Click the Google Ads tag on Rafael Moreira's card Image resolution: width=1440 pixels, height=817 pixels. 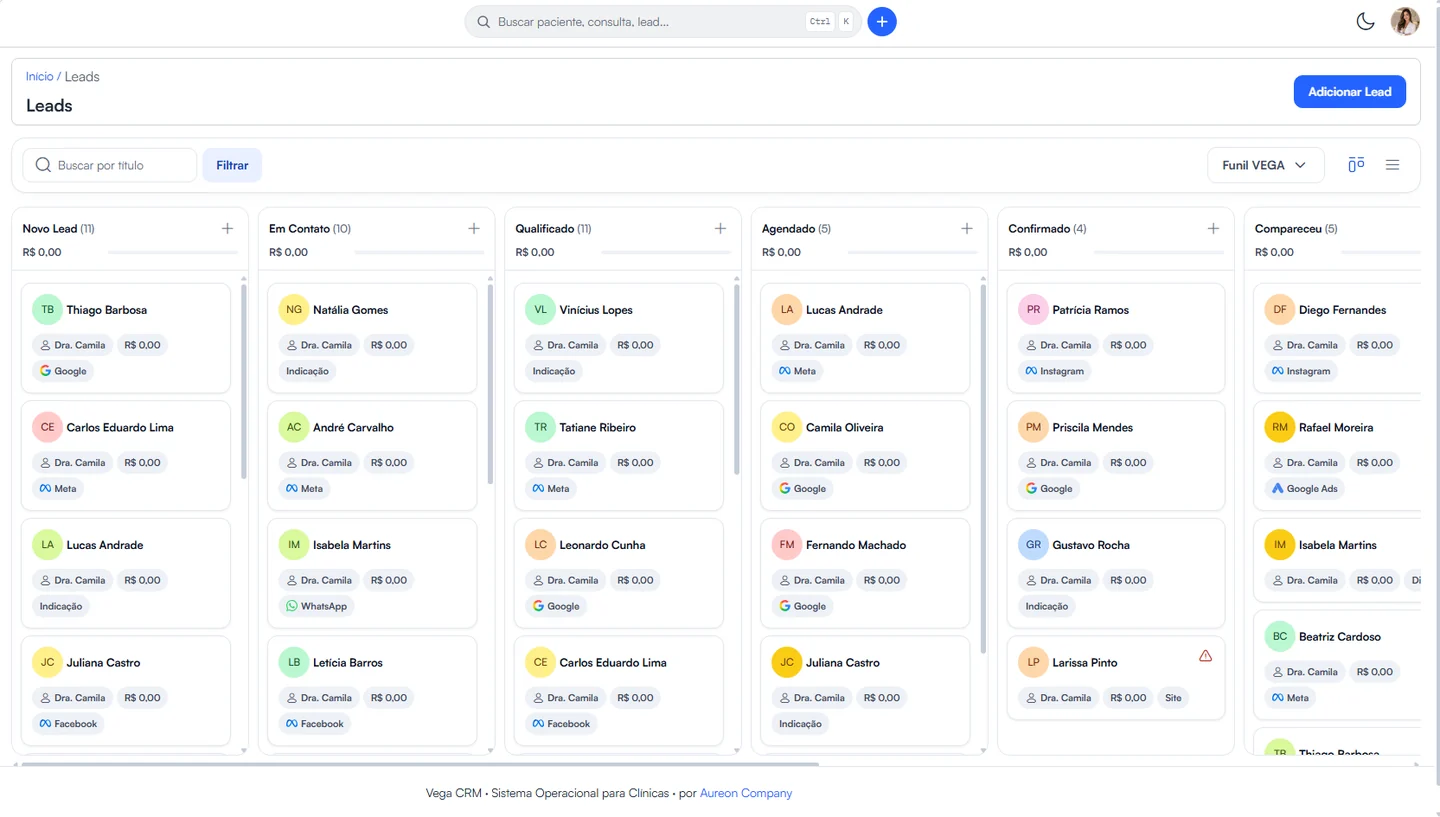tap(1305, 489)
